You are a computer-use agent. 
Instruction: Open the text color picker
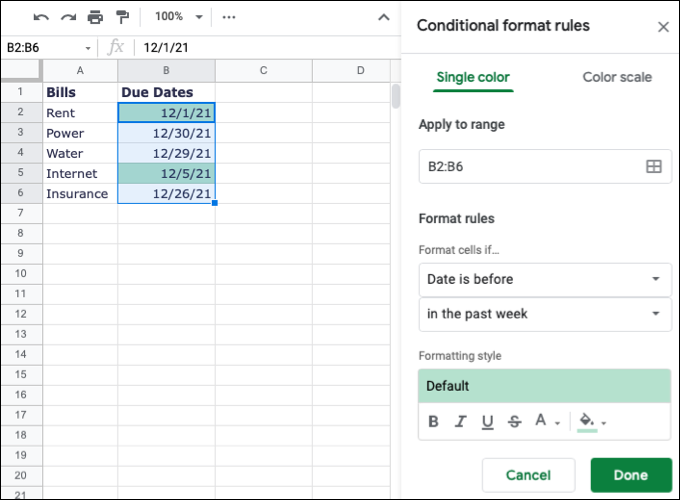click(545, 422)
